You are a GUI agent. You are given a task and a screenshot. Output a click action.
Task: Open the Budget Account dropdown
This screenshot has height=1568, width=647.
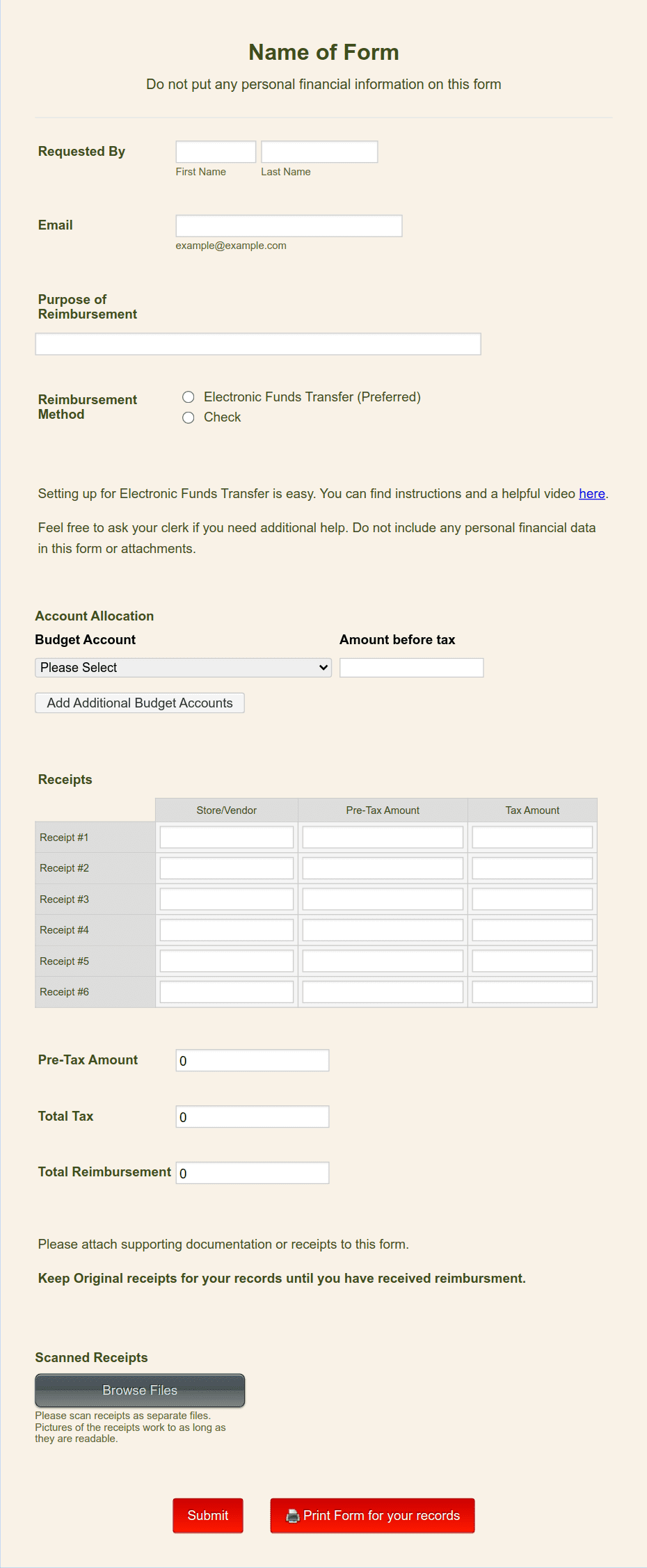pos(183,667)
